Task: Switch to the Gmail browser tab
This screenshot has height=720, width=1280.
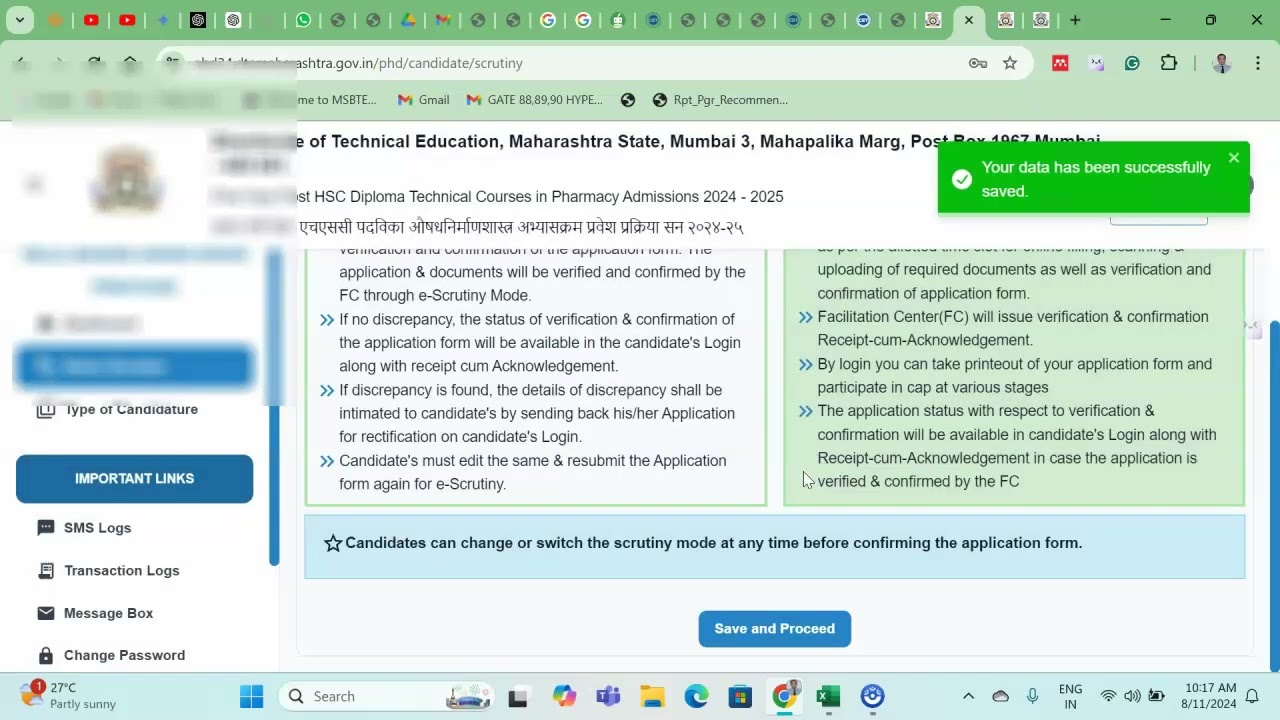Action: tap(442, 20)
